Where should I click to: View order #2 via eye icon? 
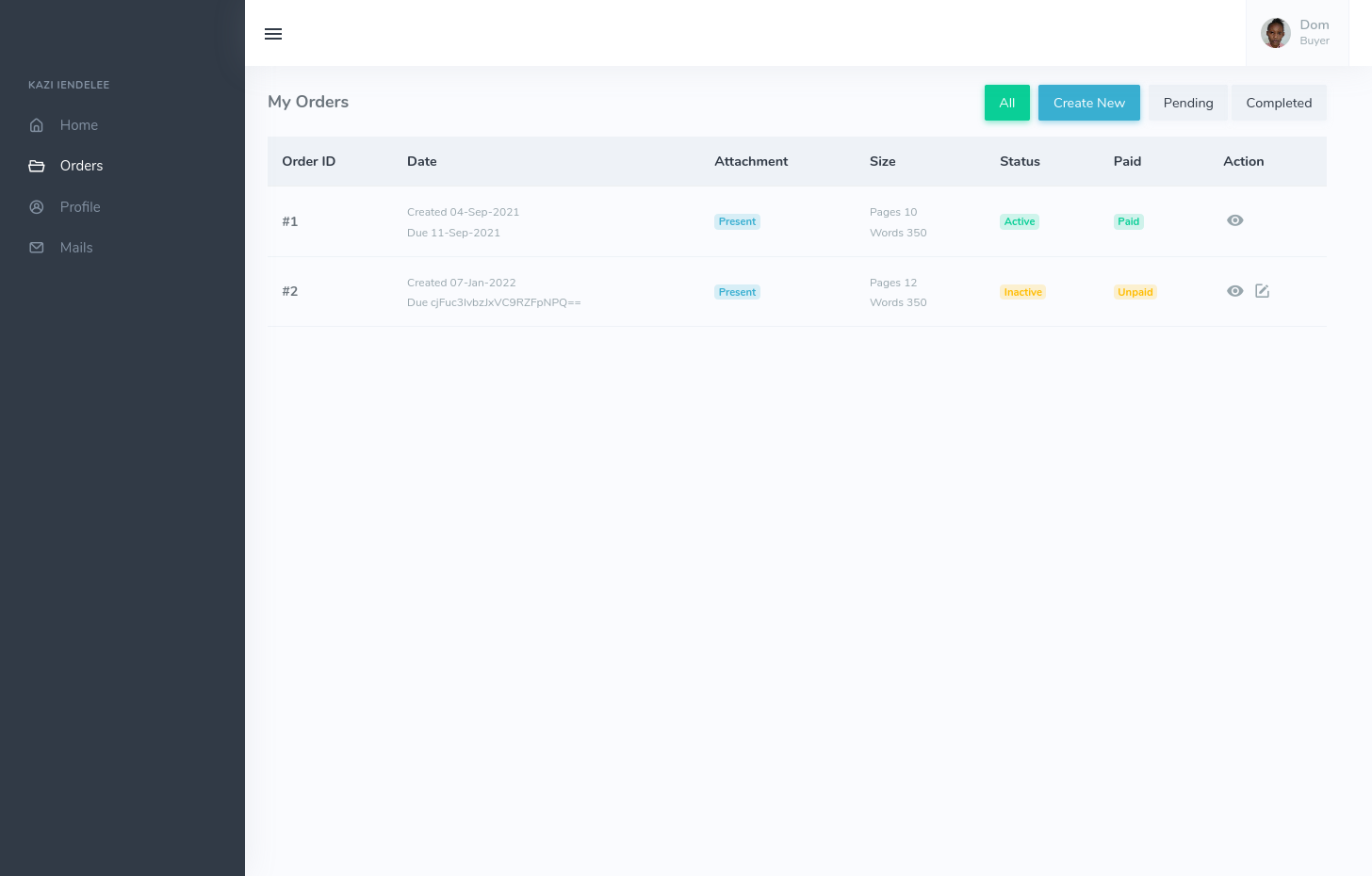pos(1234,291)
